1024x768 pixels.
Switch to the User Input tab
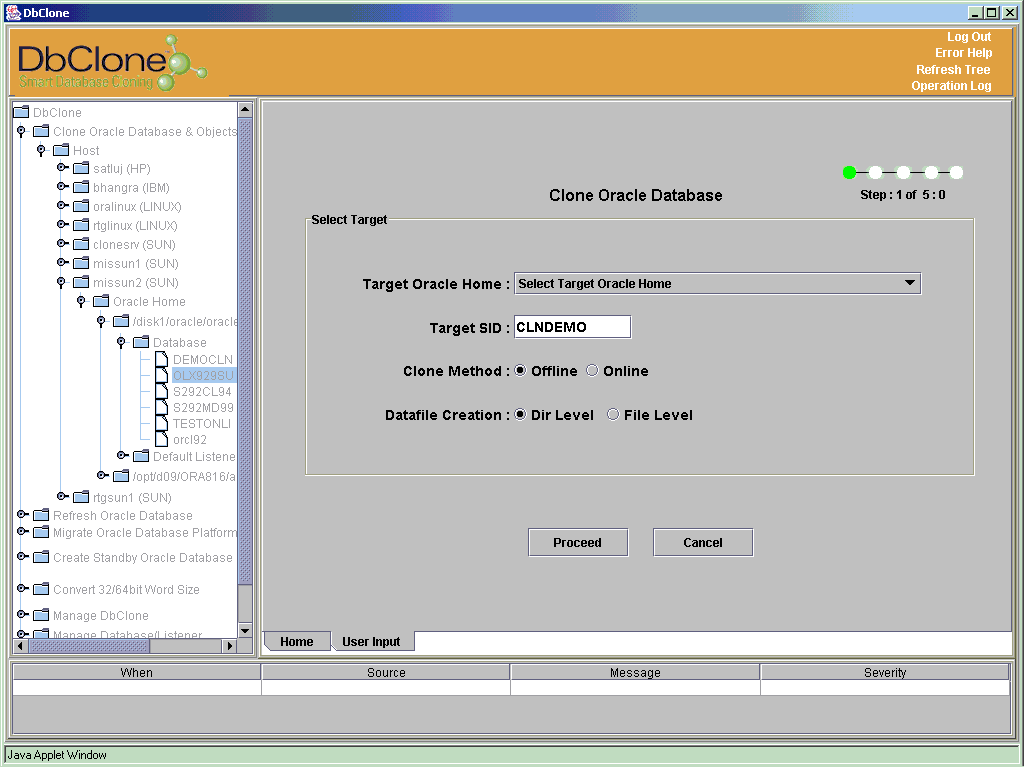pyautogui.click(x=371, y=641)
